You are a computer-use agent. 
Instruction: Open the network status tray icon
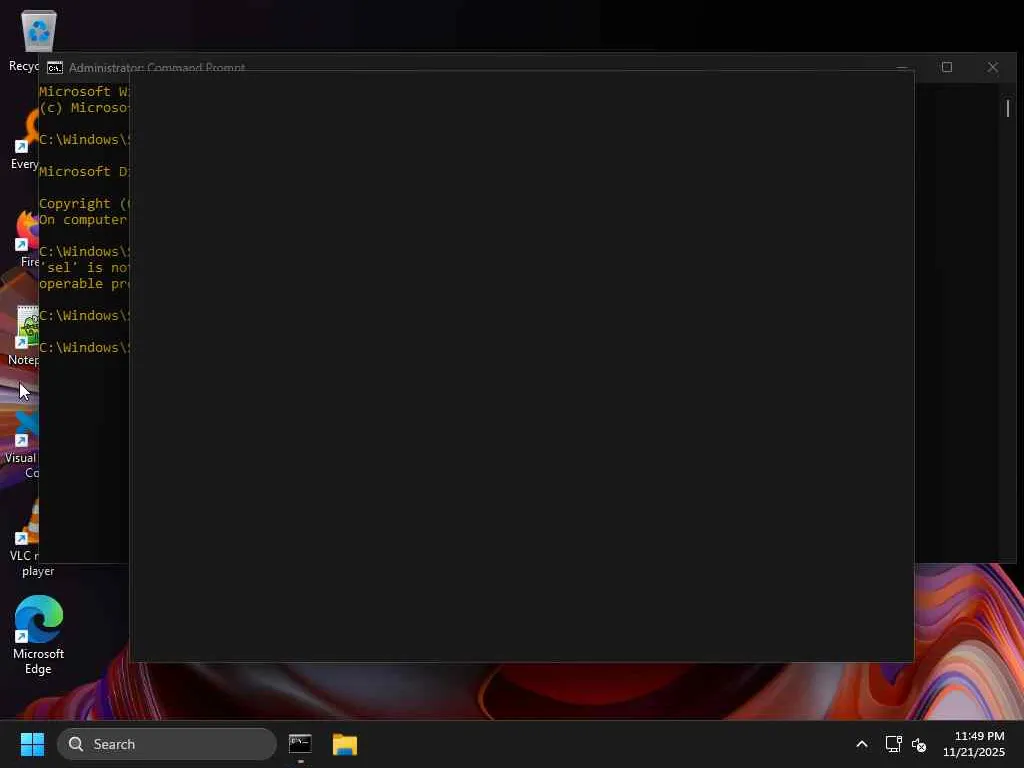pos(893,744)
